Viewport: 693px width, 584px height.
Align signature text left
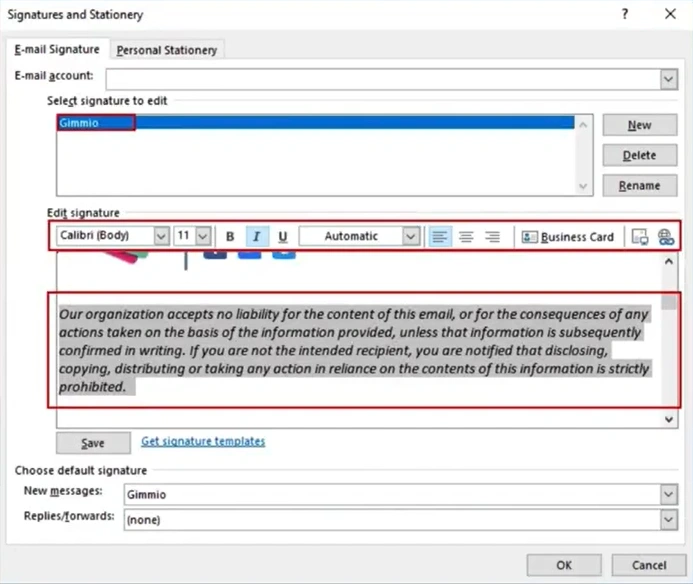440,237
